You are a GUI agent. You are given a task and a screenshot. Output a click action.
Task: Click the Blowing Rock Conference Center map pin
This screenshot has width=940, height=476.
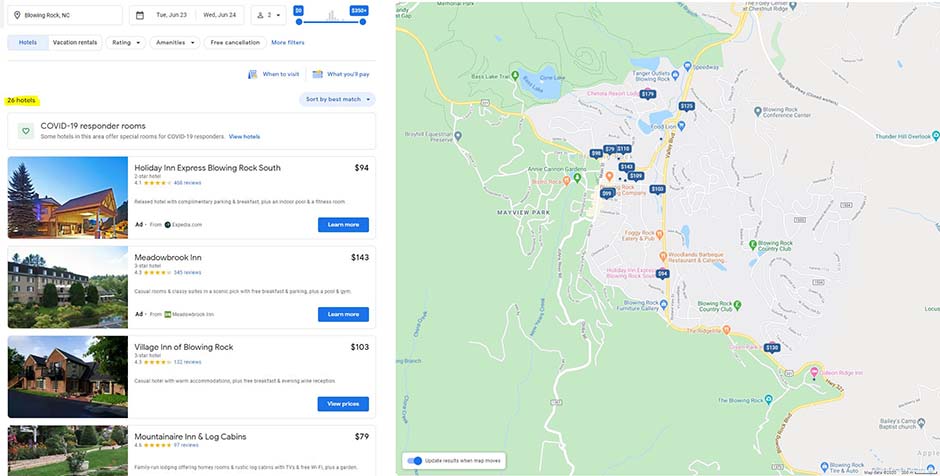click(x=758, y=111)
